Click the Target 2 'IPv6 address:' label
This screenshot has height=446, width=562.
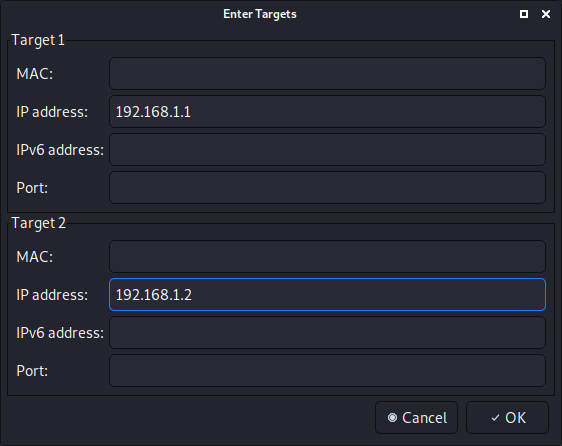click(x=60, y=333)
